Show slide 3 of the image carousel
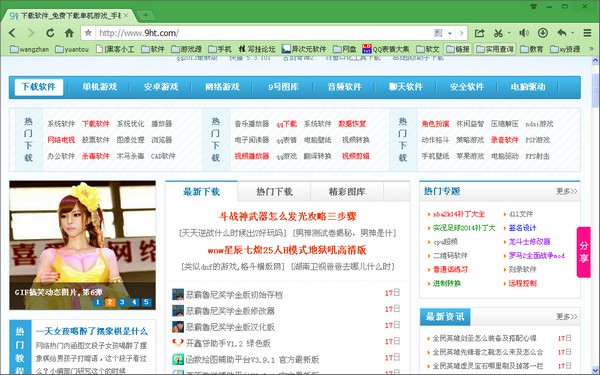The image size is (600, 375). click(x=122, y=302)
